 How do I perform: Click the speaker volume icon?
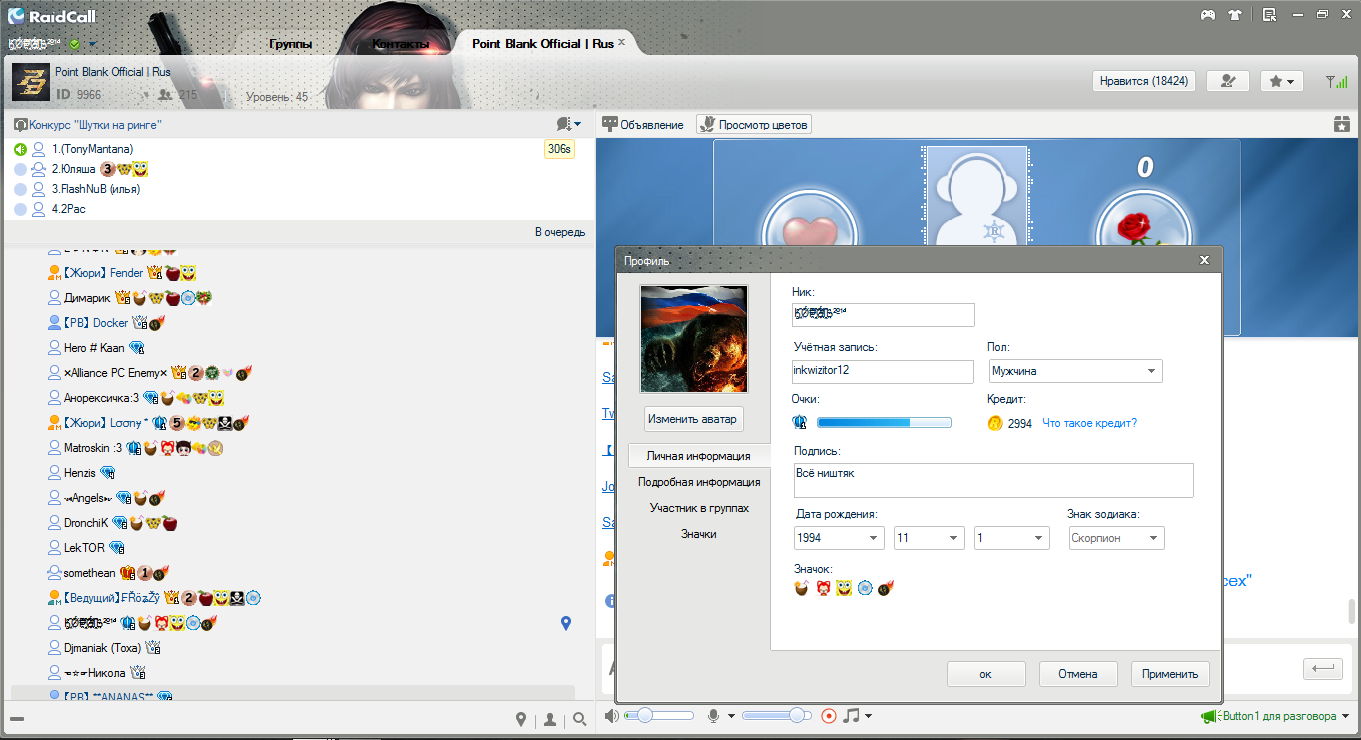[612, 716]
